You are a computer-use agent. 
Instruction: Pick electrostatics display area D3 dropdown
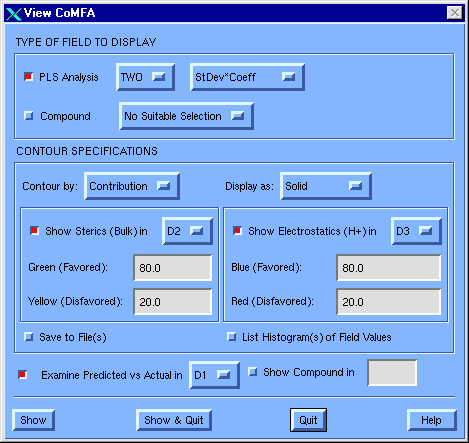417,231
